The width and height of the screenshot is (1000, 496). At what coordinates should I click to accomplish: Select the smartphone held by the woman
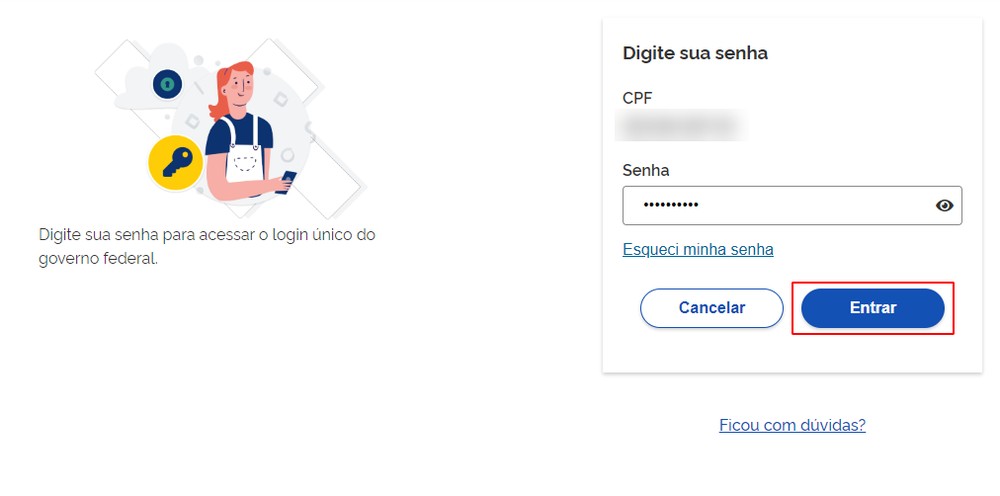click(x=286, y=182)
